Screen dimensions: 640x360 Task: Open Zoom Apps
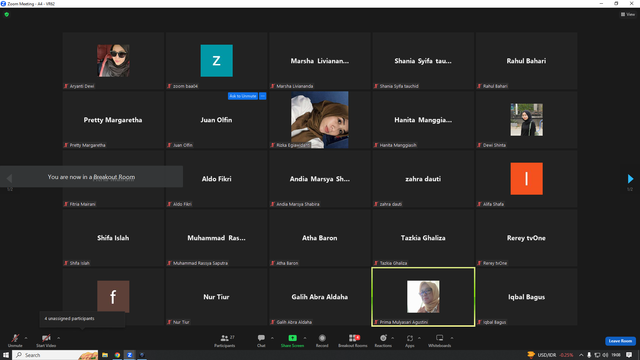[x=409, y=340]
